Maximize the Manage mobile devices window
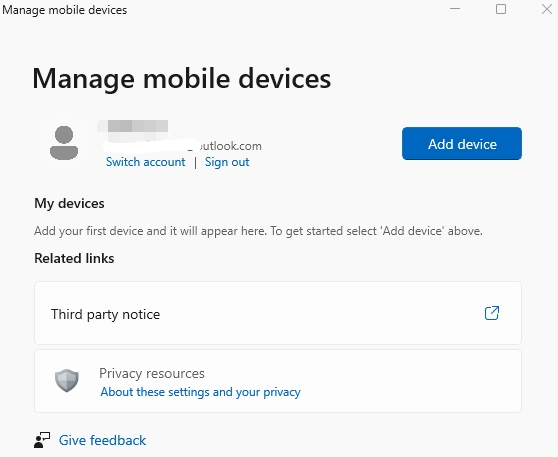The width and height of the screenshot is (558, 457). point(501,9)
